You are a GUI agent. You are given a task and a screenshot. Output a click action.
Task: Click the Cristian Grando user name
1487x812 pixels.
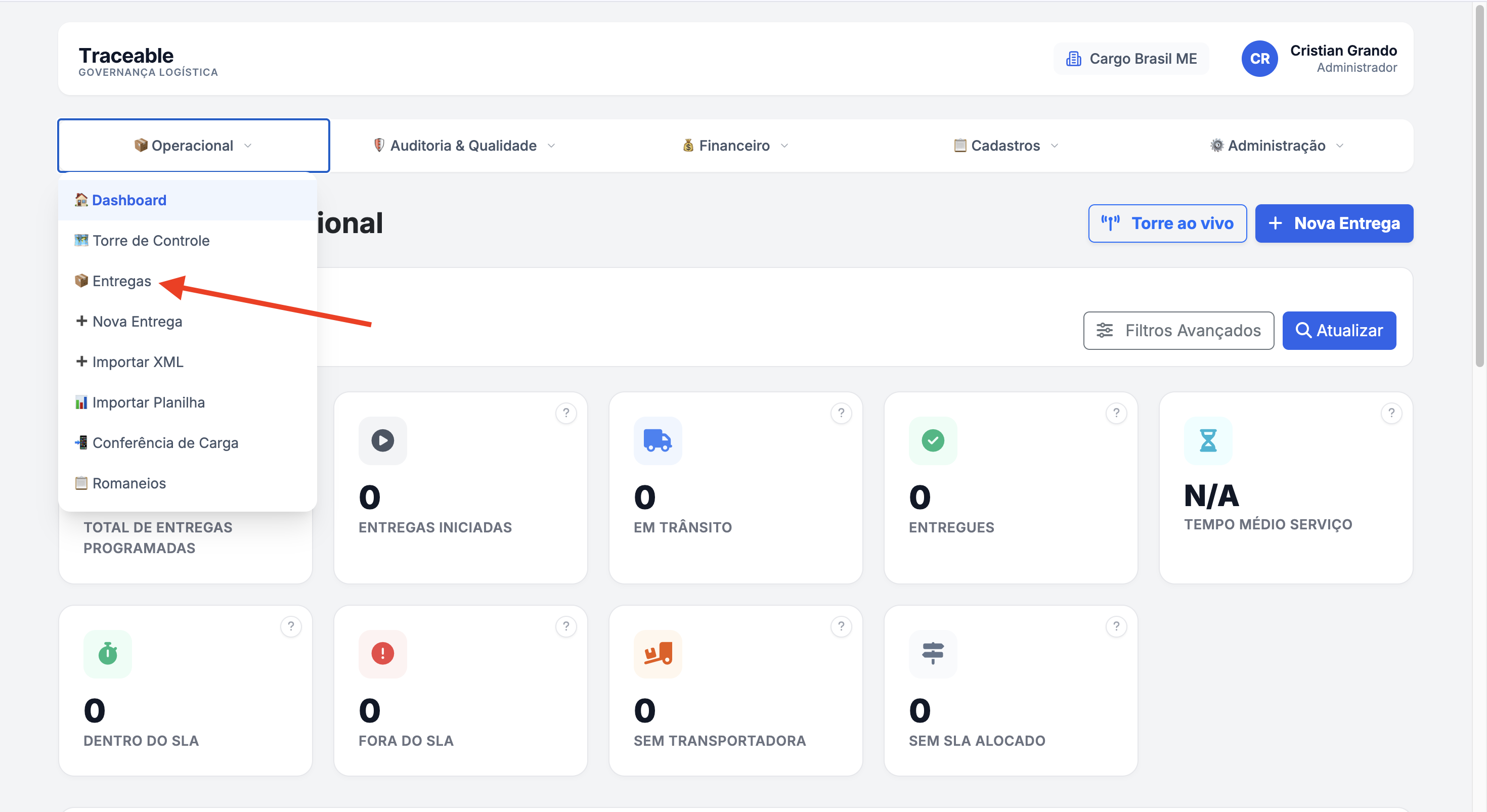click(x=1344, y=51)
